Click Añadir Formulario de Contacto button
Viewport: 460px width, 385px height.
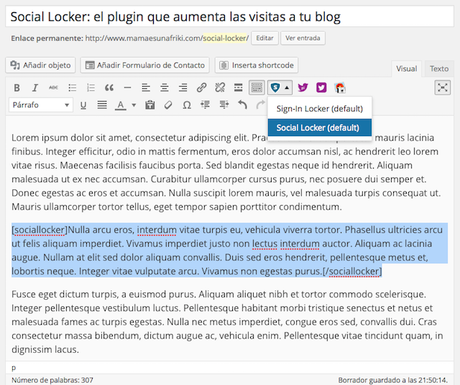coord(145,65)
